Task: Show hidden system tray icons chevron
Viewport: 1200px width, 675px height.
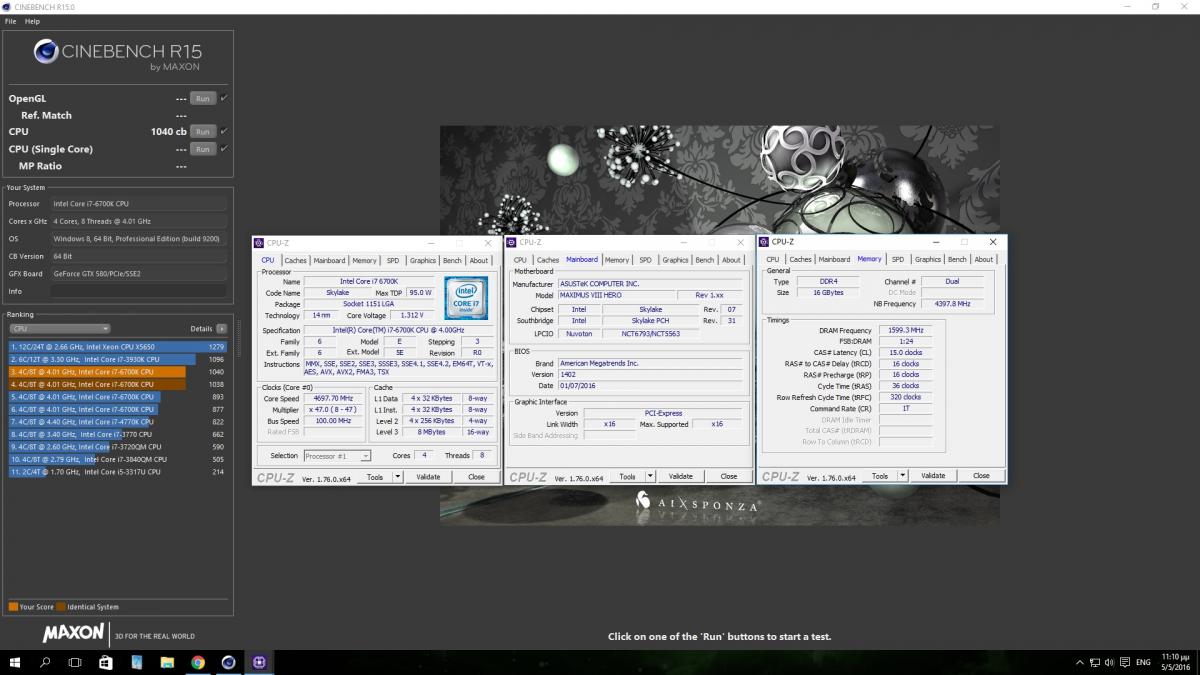Action: 1079,662
